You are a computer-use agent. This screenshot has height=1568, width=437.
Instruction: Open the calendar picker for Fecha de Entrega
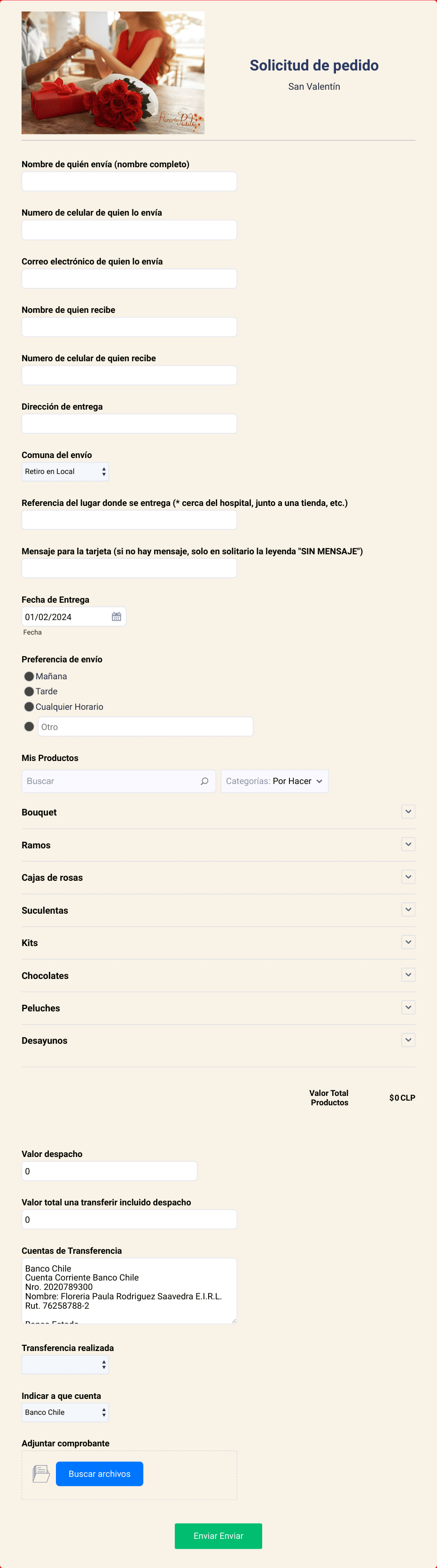116,617
